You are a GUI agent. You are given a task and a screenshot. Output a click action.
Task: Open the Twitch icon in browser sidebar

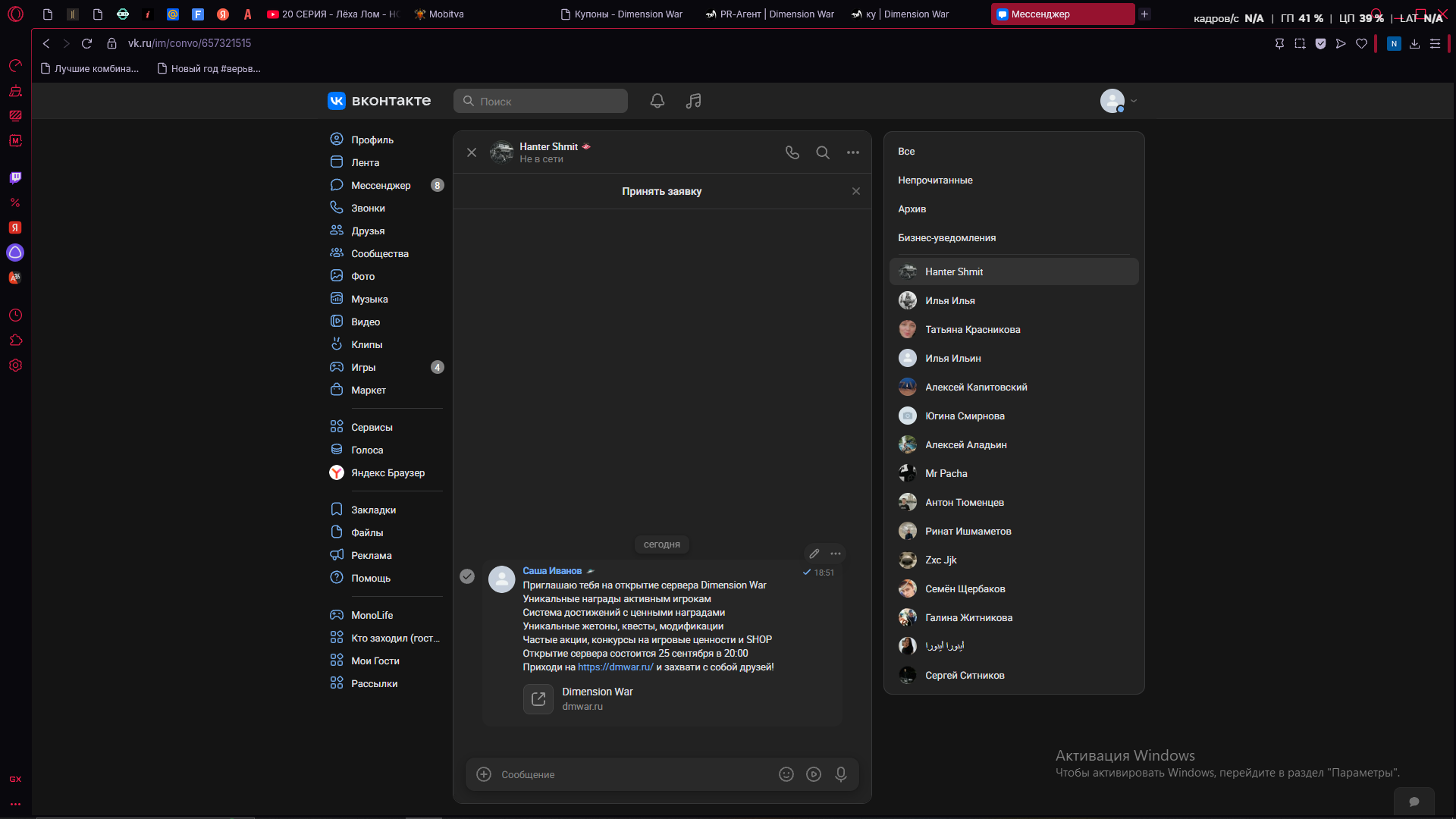coord(15,177)
